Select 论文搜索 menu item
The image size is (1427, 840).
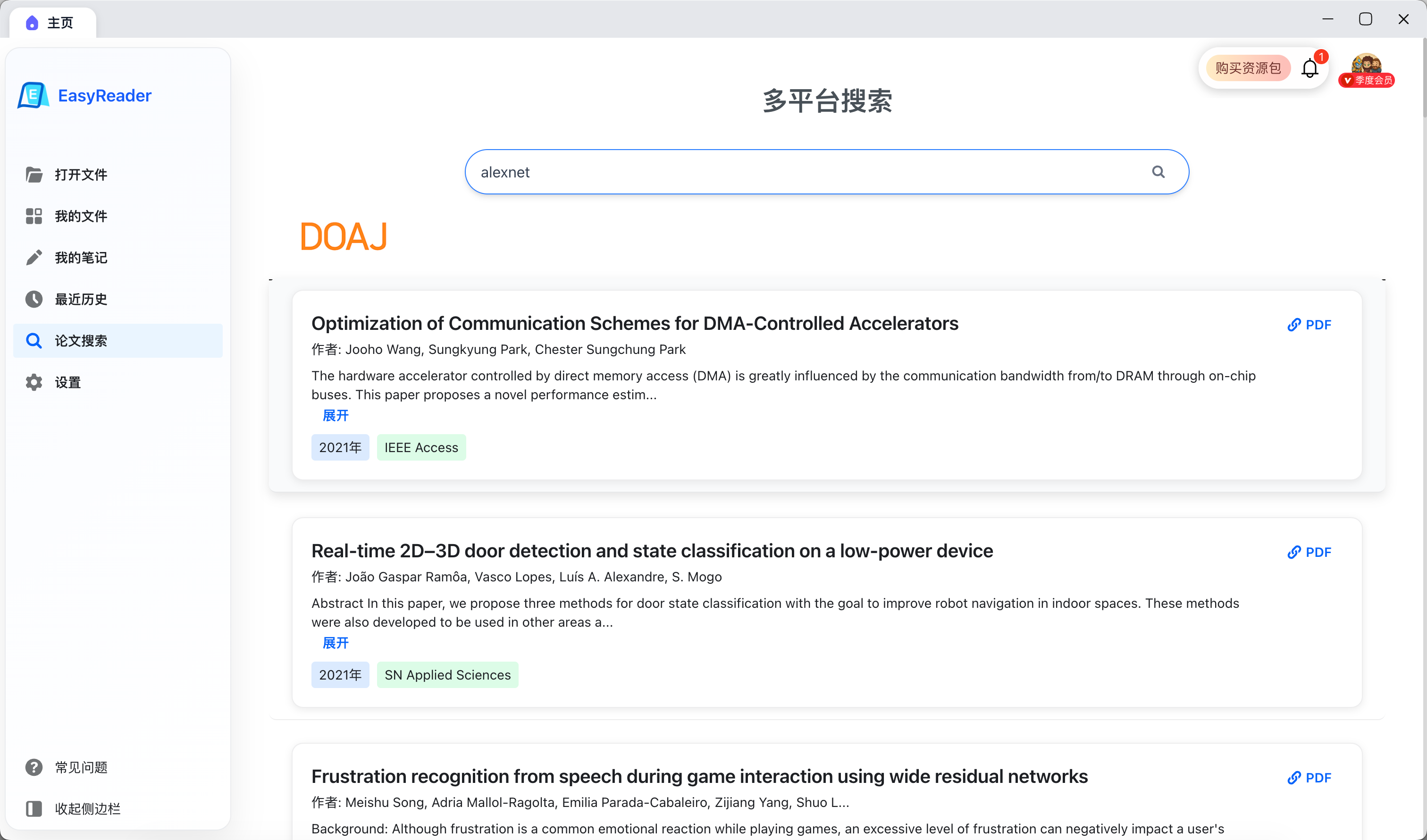(x=80, y=340)
